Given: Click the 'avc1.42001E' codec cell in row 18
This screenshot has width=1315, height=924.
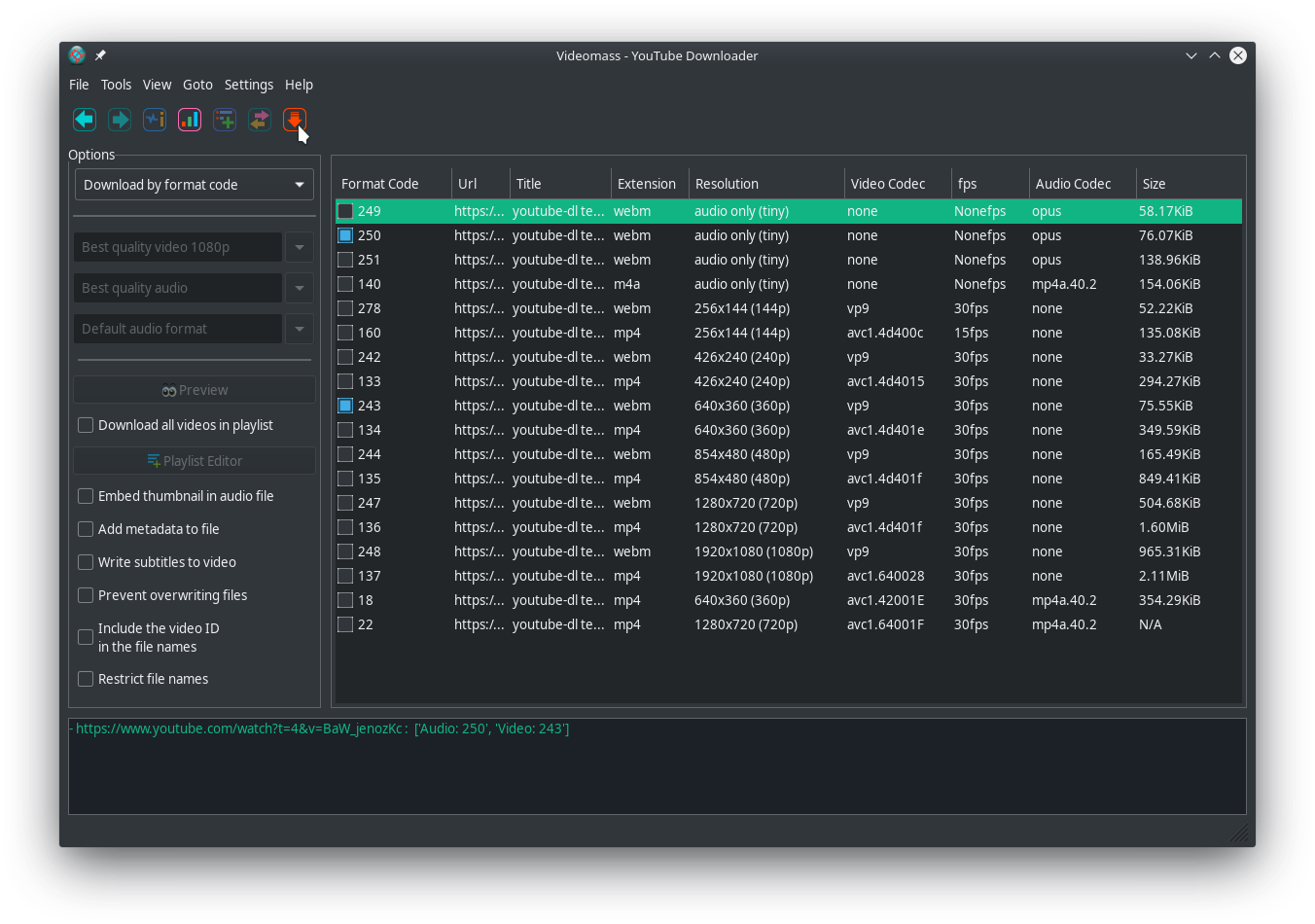Looking at the screenshot, I should tap(885, 600).
